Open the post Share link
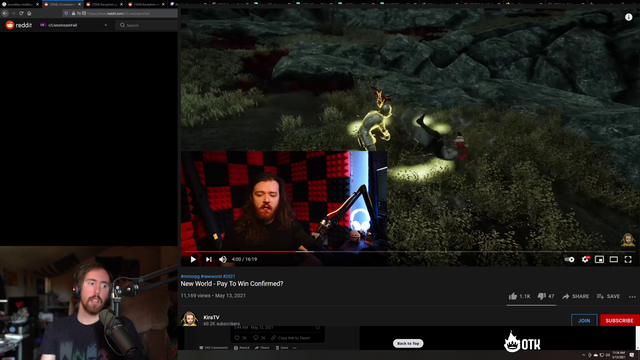640x360 pixels. (262, 348)
